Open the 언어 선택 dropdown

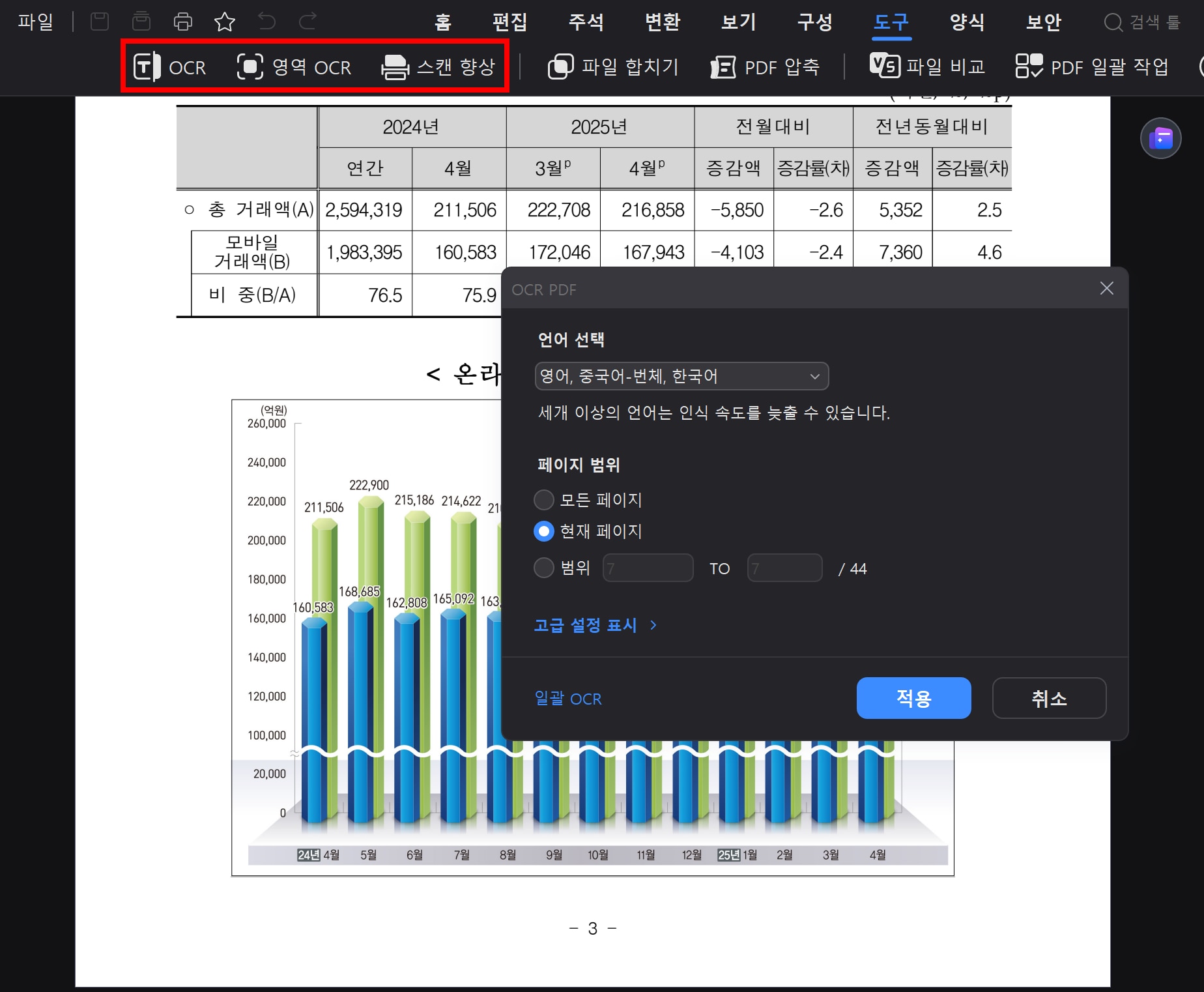pyautogui.click(x=681, y=376)
